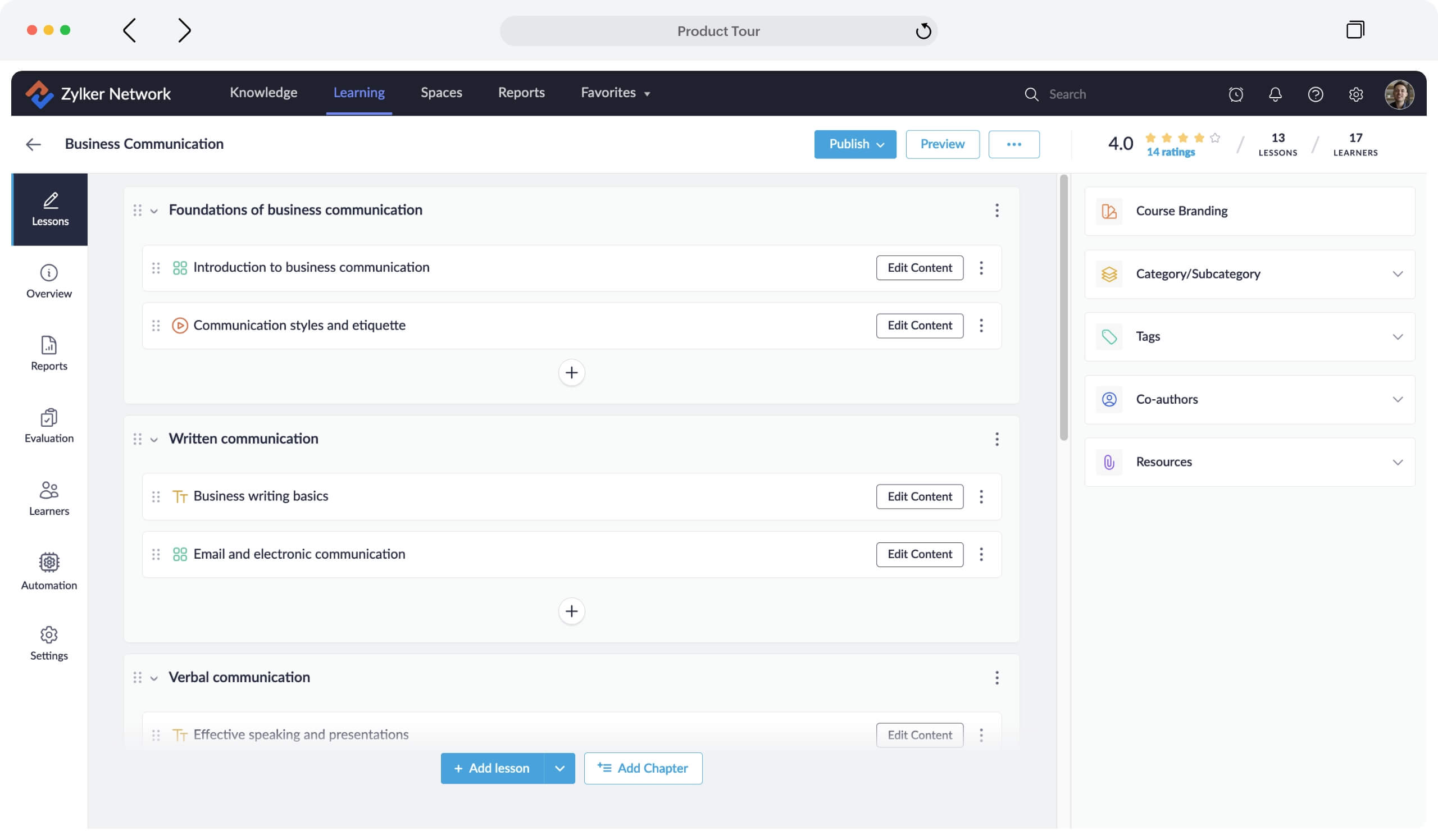This screenshot has width=1438, height=840.
Task: Go to Learners in the sidebar
Action: [x=49, y=498]
